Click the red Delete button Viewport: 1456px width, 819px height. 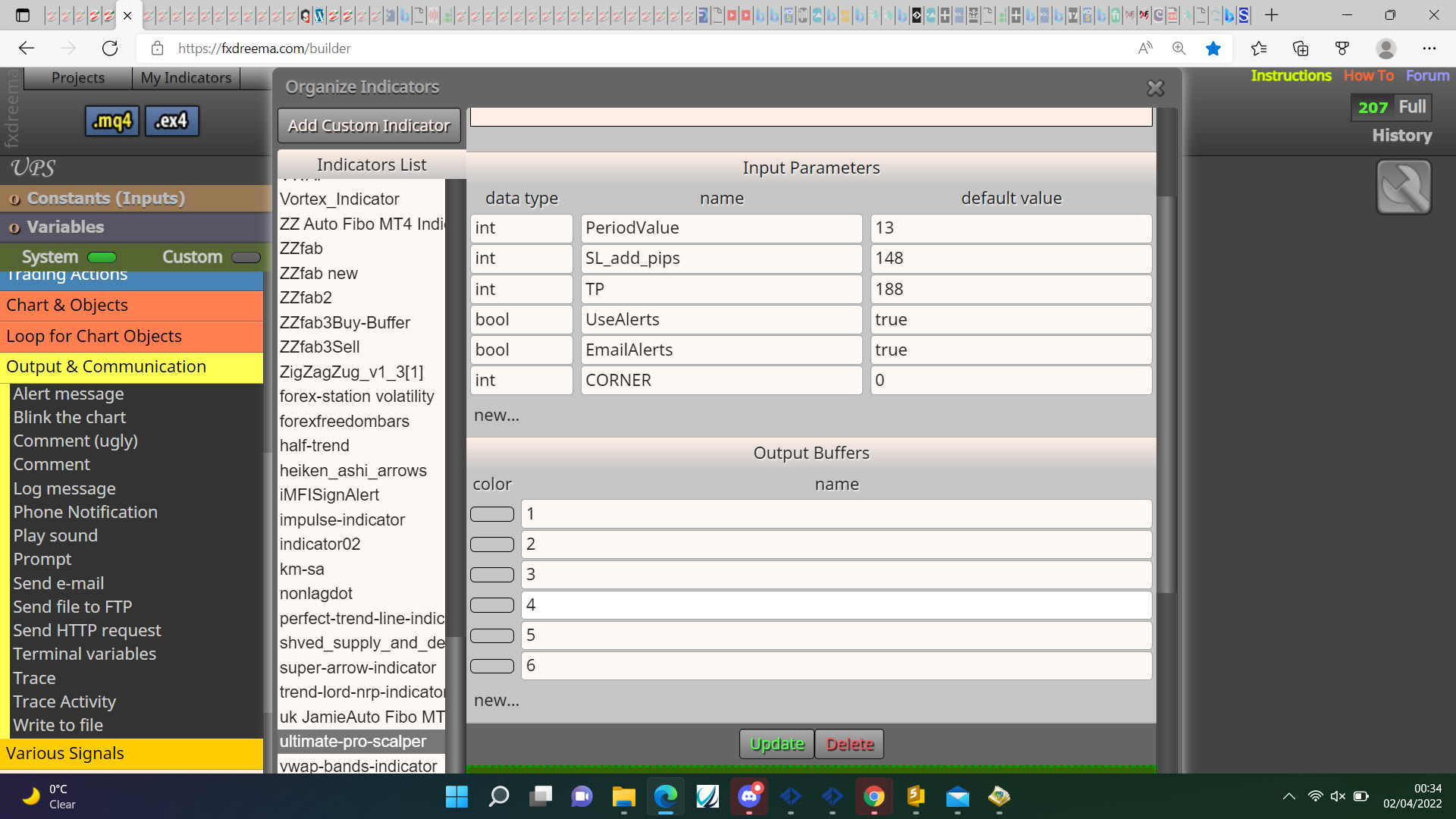[x=849, y=745]
